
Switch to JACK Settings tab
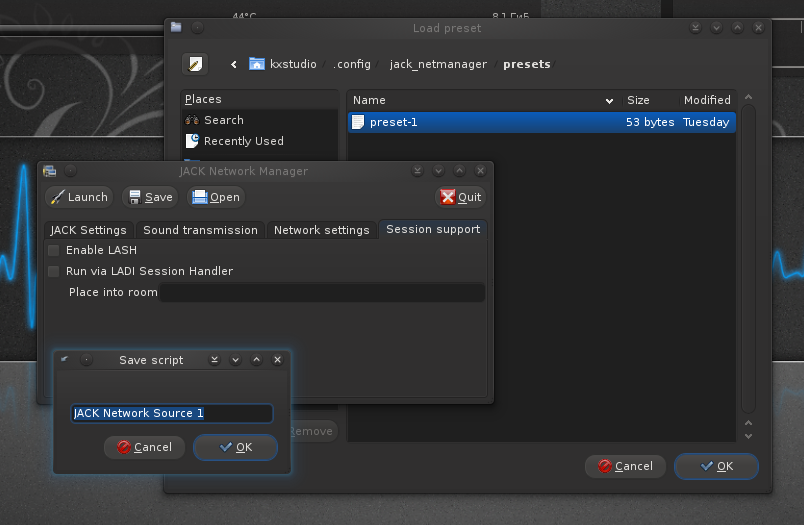[x=88, y=230]
